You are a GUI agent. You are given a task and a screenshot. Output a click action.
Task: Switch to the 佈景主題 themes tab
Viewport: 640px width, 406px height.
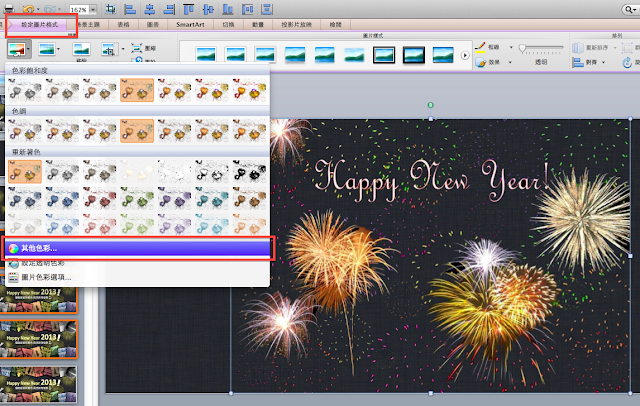[x=89, y=24]
